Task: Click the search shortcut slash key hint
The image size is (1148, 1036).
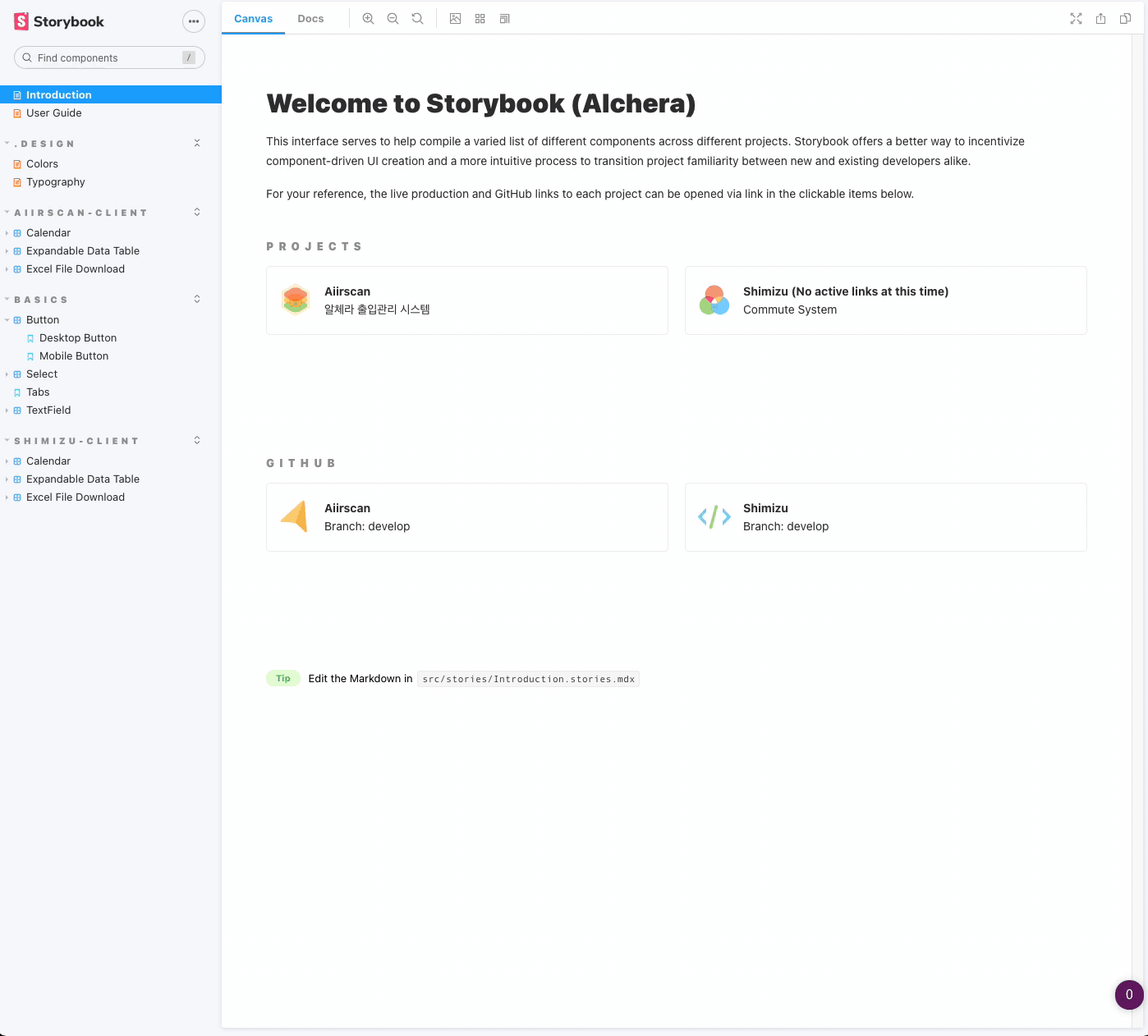Action: pos(189,57)
